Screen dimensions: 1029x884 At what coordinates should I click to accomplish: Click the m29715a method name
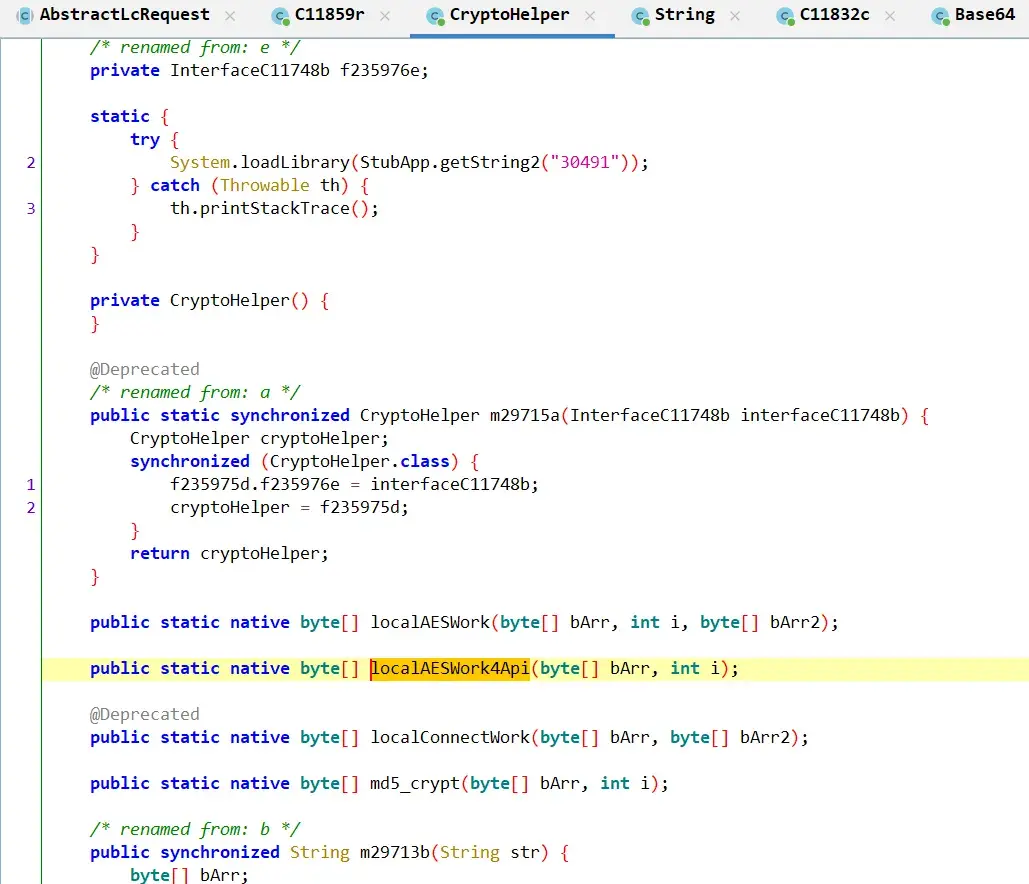[x=524, y=415]
